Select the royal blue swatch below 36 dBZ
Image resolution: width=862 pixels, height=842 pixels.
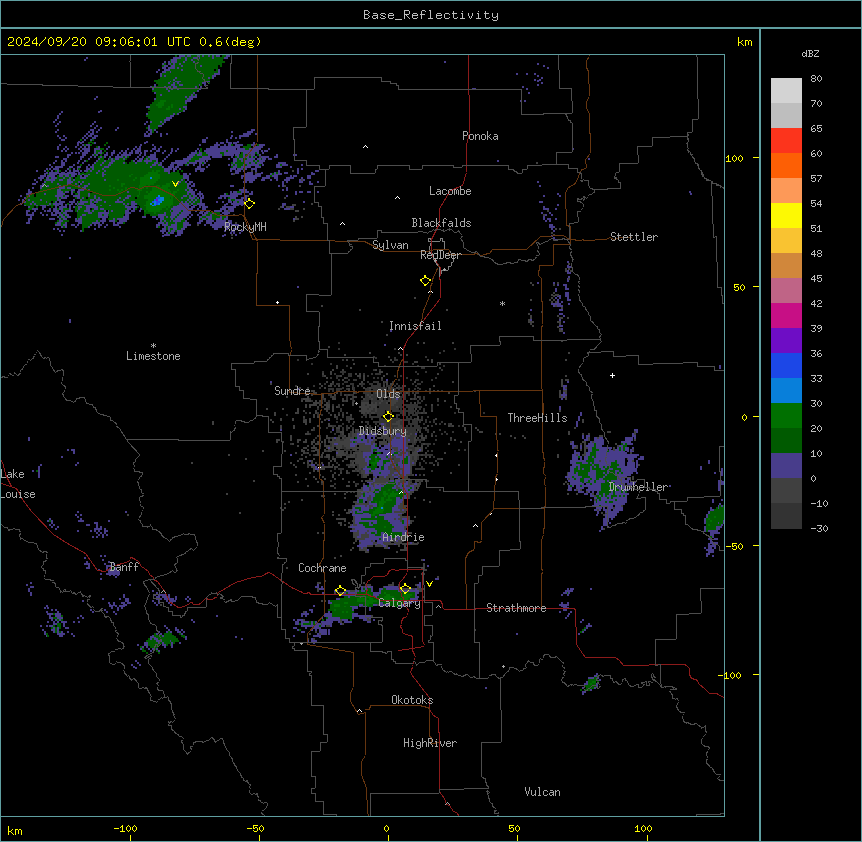[x=786, y=365]
